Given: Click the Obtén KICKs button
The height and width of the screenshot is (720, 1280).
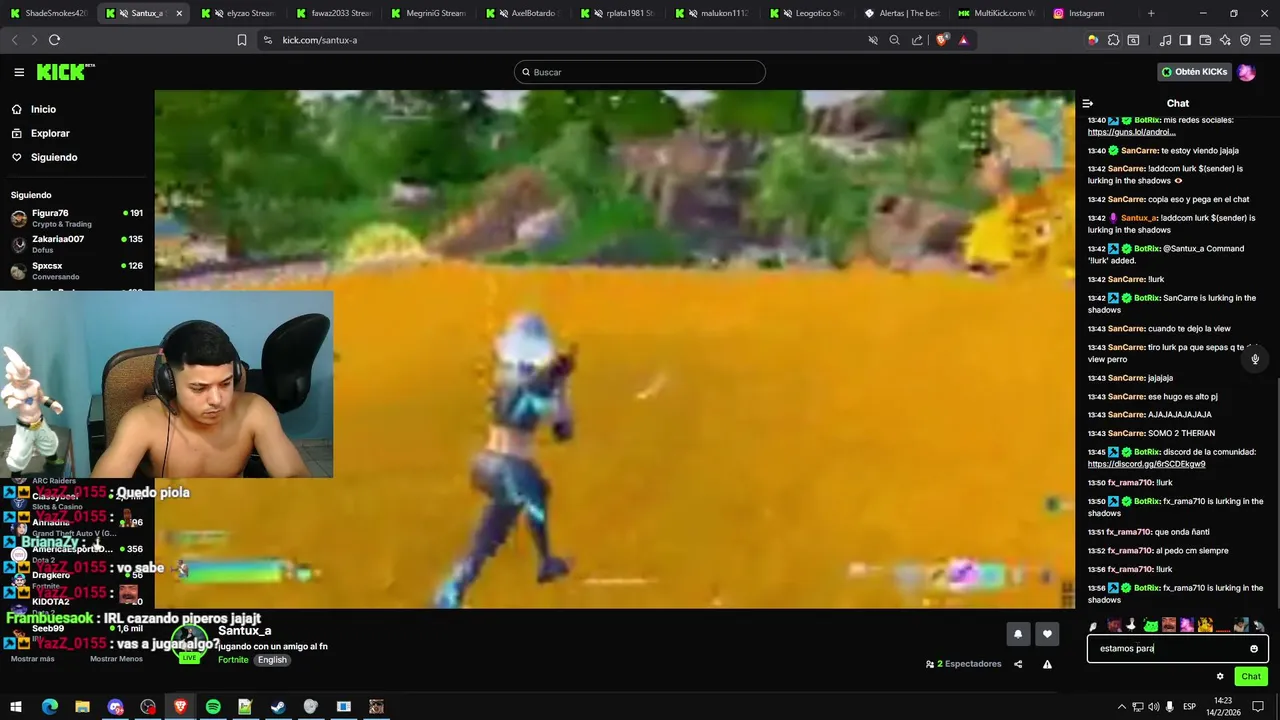Looking at the screenshot, I should click(x=1194, y=72).
